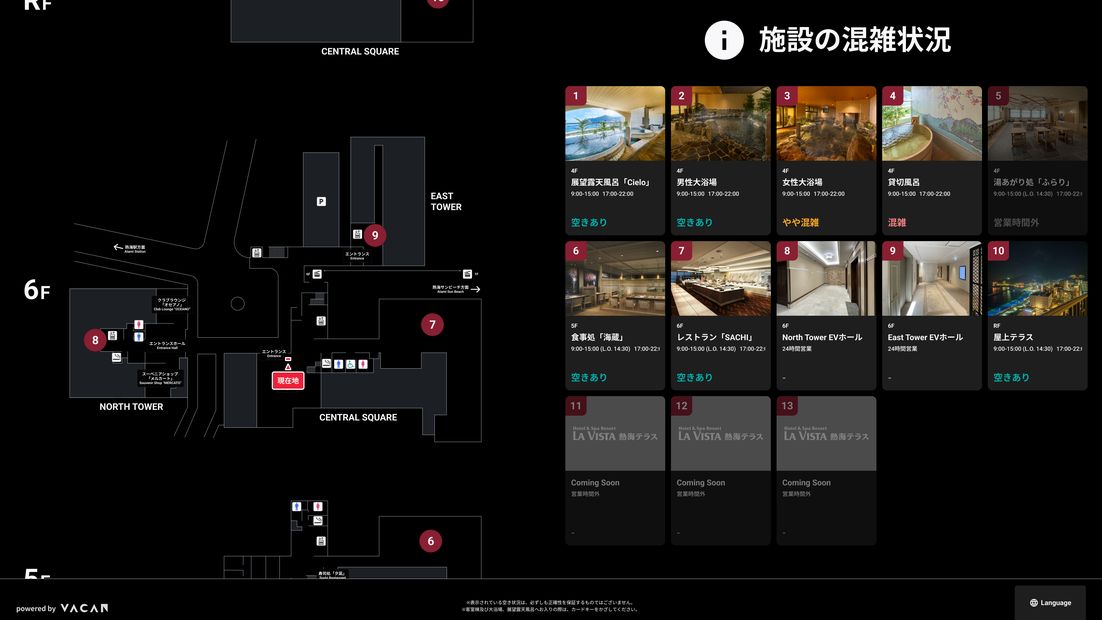This screenshot has height=620, width=1102.
Task: Select the Coming Soon card numbered 12
Action: (x=720, y=470)
